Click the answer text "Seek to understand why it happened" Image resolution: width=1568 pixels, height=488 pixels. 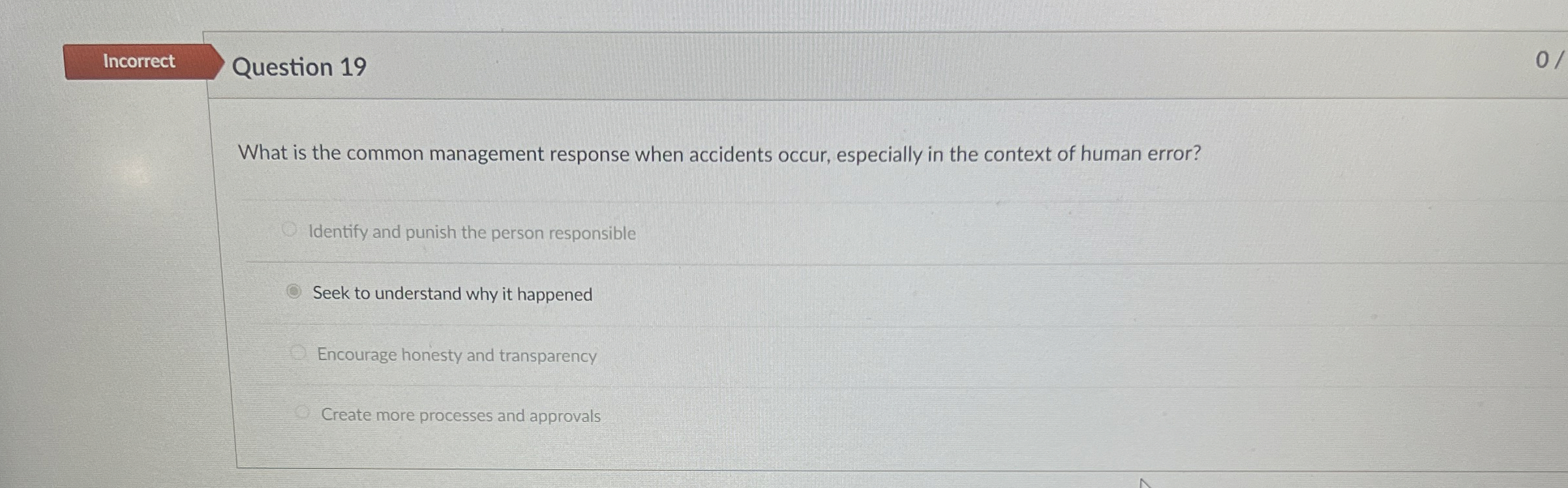click(453, 294)
